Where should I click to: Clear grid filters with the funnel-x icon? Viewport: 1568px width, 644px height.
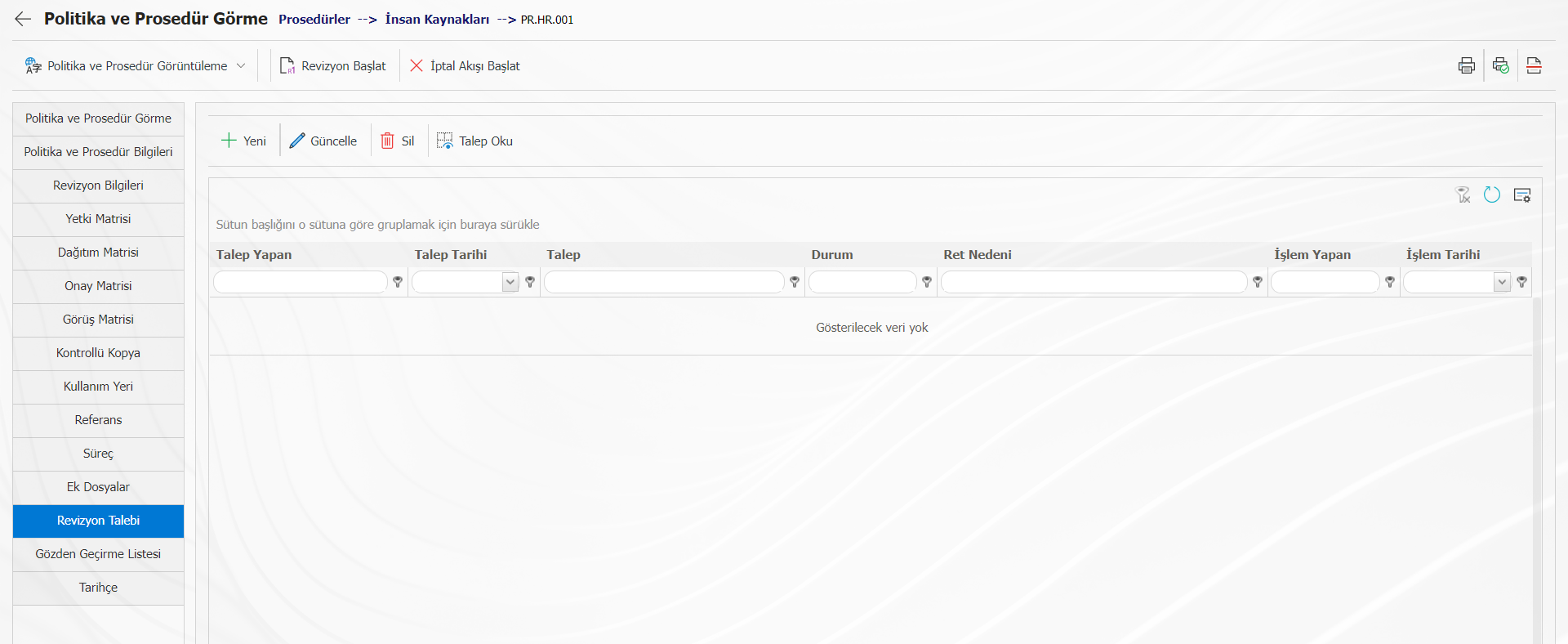[1463, 195]
